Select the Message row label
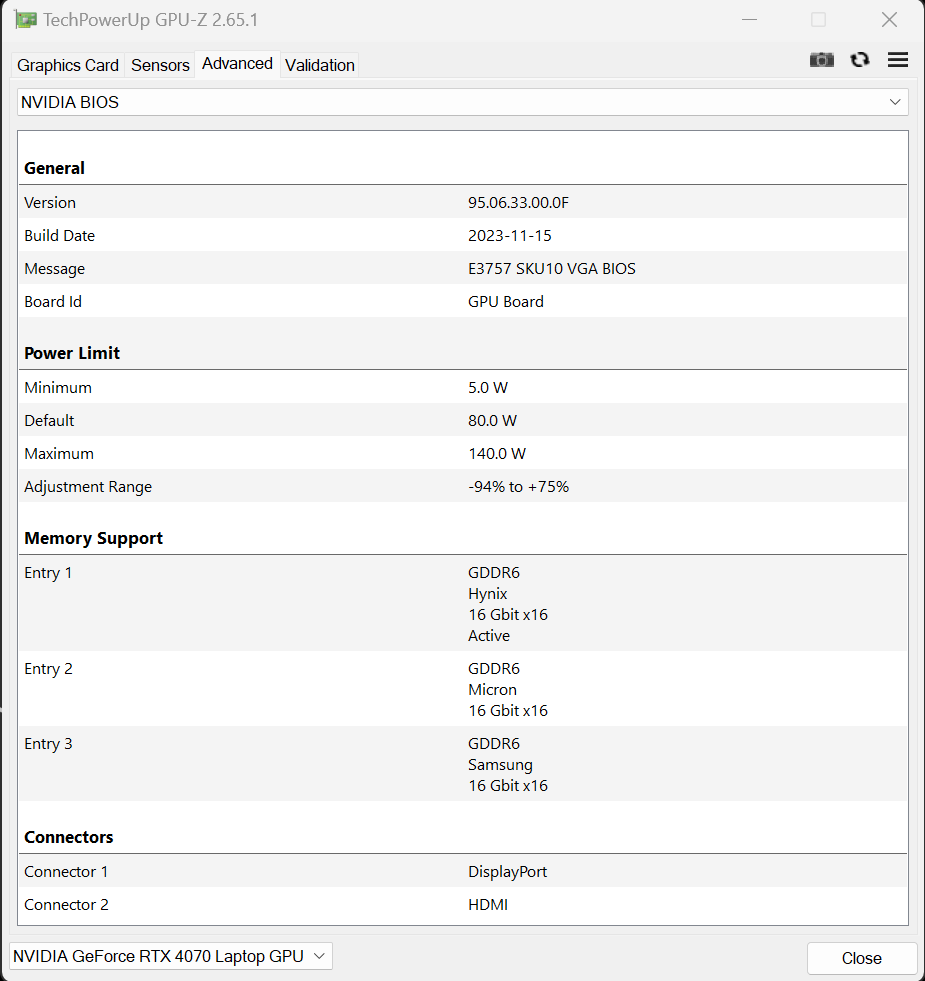The image size is (925, 981). [x=54, y=269]
